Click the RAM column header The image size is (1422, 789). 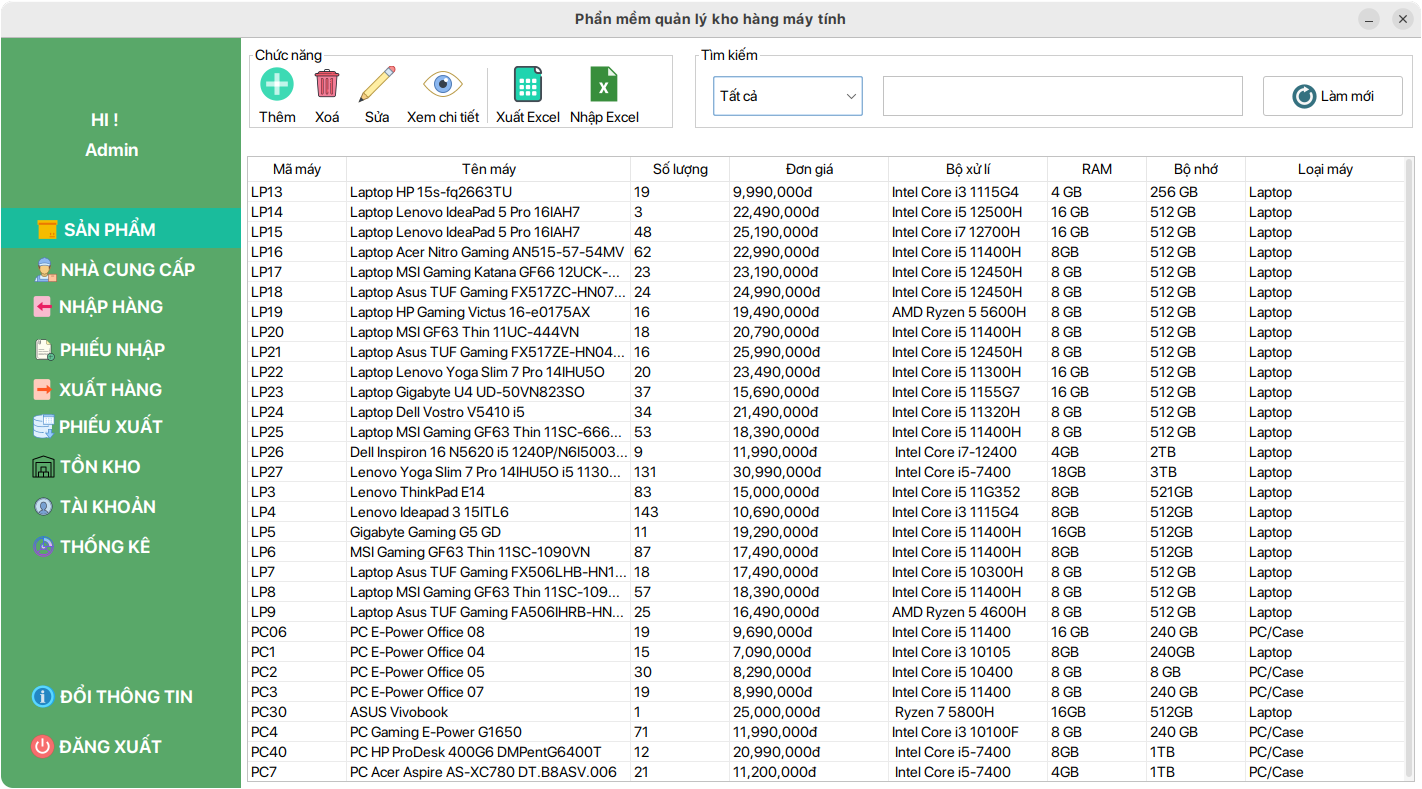coord(1097,169)
